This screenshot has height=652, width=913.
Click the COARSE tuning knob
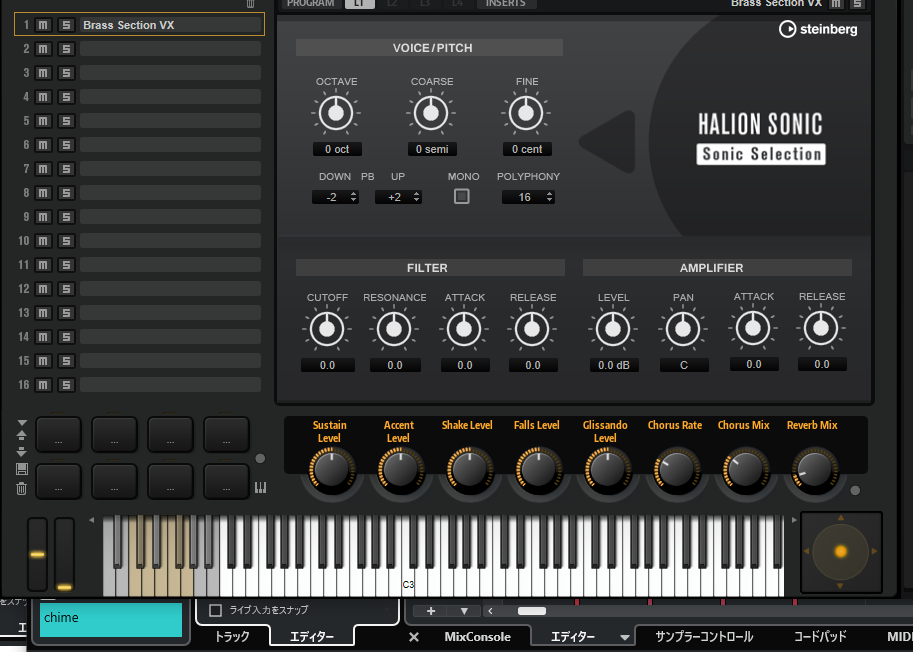click(431, 113)
